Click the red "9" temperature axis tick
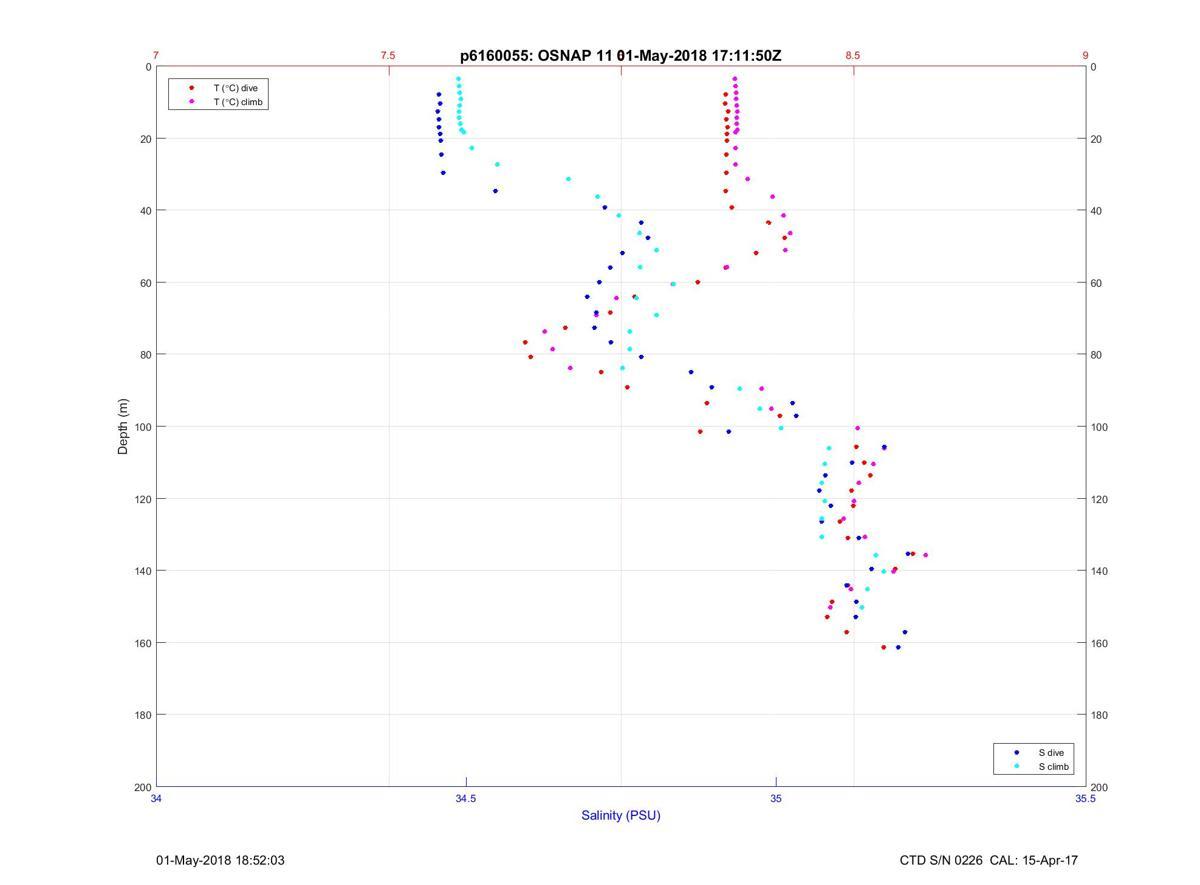This screenshot has height=885, width=1200. 1085,56
